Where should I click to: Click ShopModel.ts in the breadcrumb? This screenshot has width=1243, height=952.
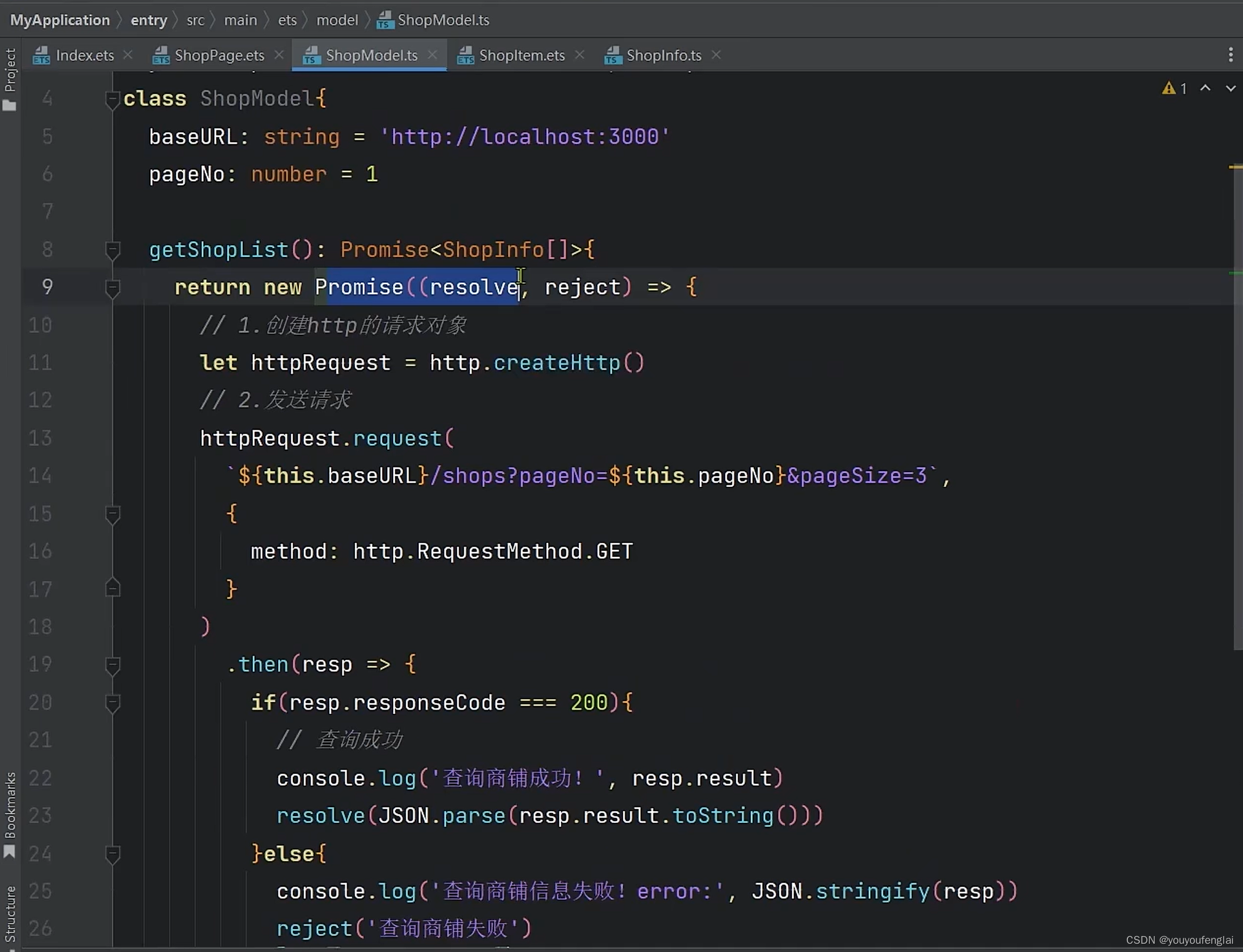(x=433, y=20)
